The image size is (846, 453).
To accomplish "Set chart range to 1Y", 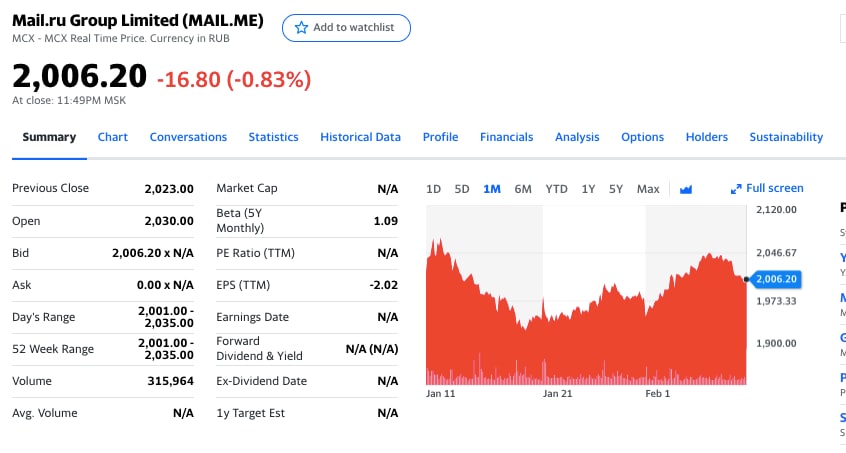I will click(x=588, y=189).
